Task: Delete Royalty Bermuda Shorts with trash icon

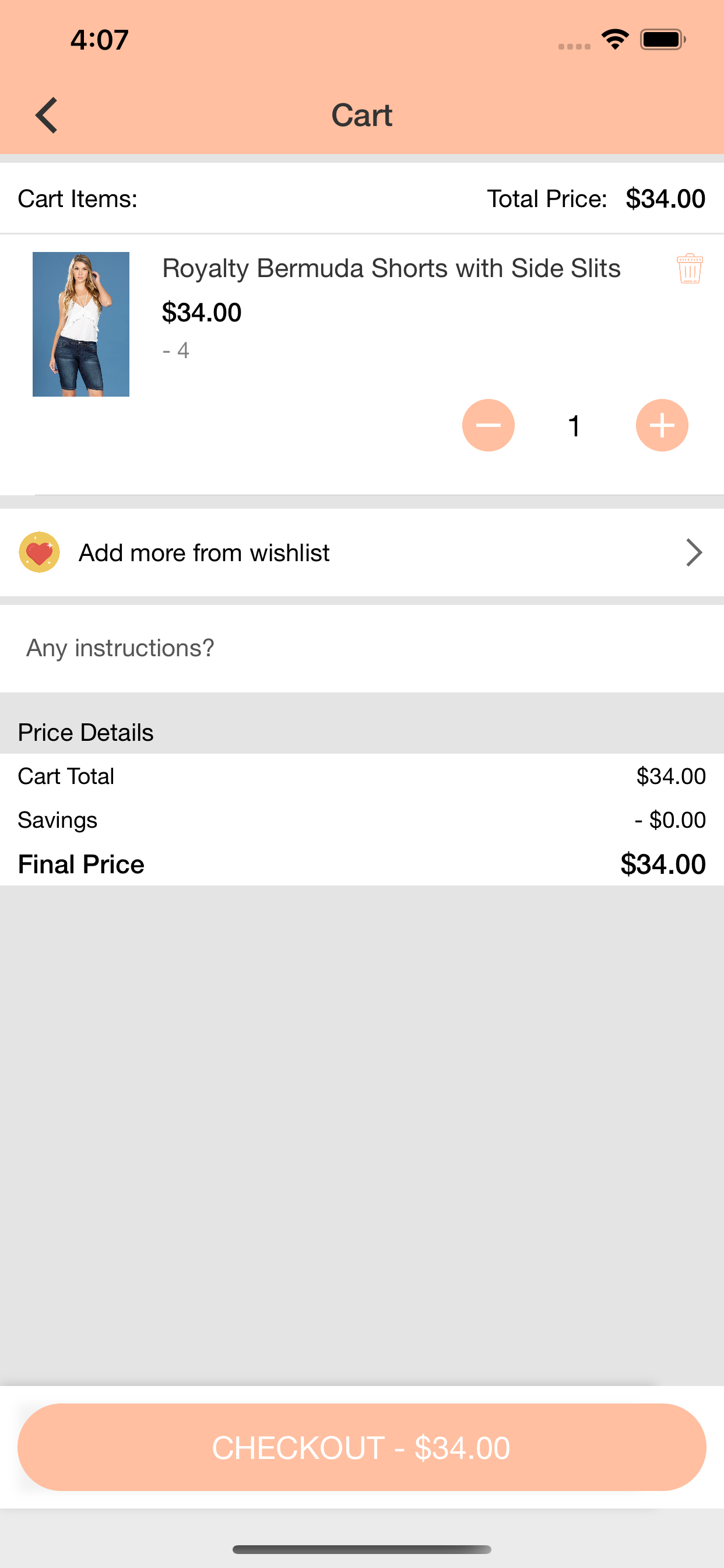Action: click(x=690, y=268)
